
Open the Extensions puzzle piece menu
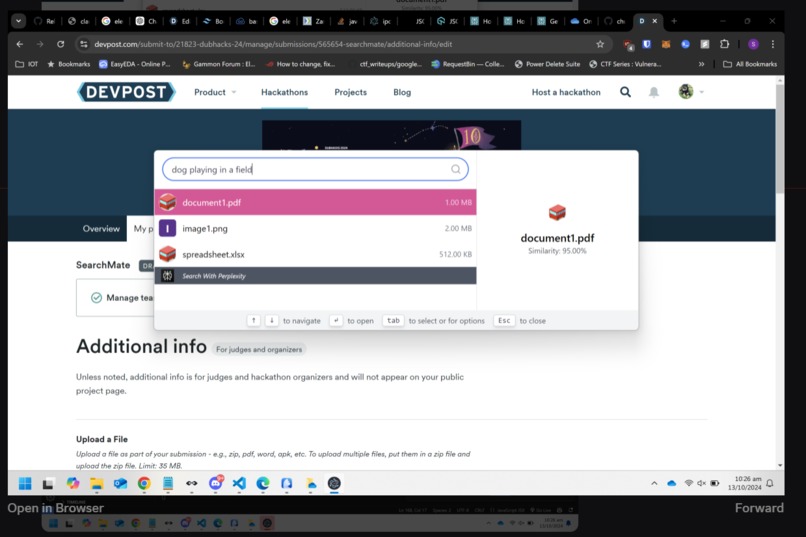(724, 44)
